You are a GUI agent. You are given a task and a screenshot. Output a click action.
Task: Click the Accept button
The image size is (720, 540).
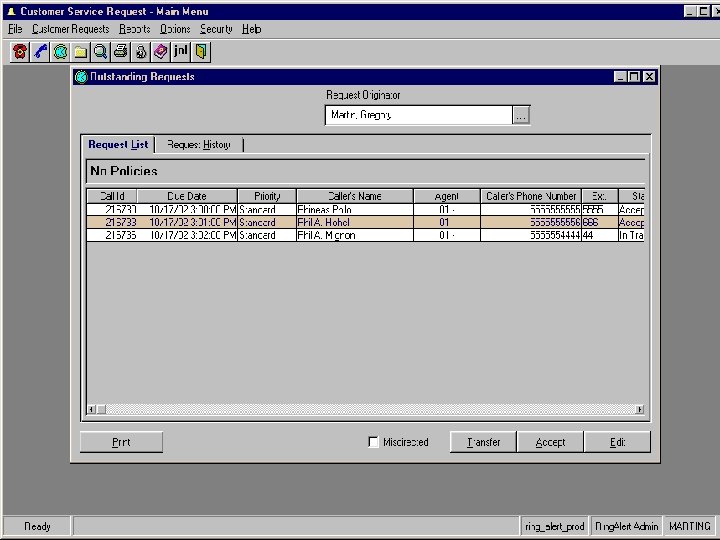[x=550, y=442]
